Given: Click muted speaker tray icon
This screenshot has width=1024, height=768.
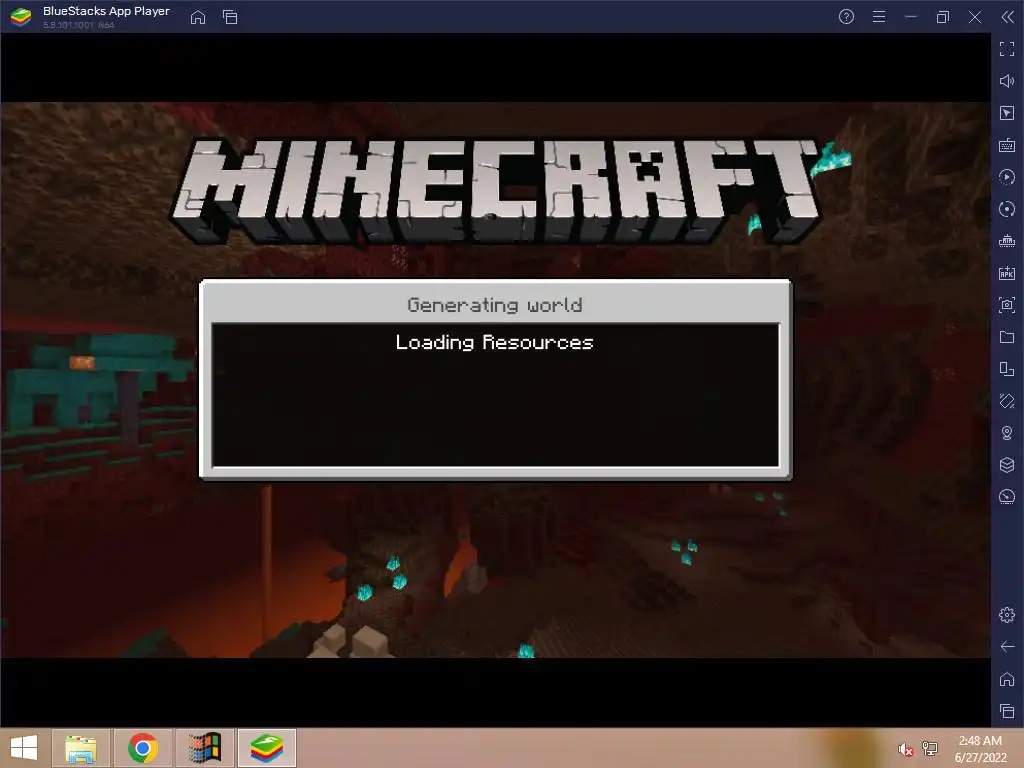Looking at the screenshot, I should (905, 749).
